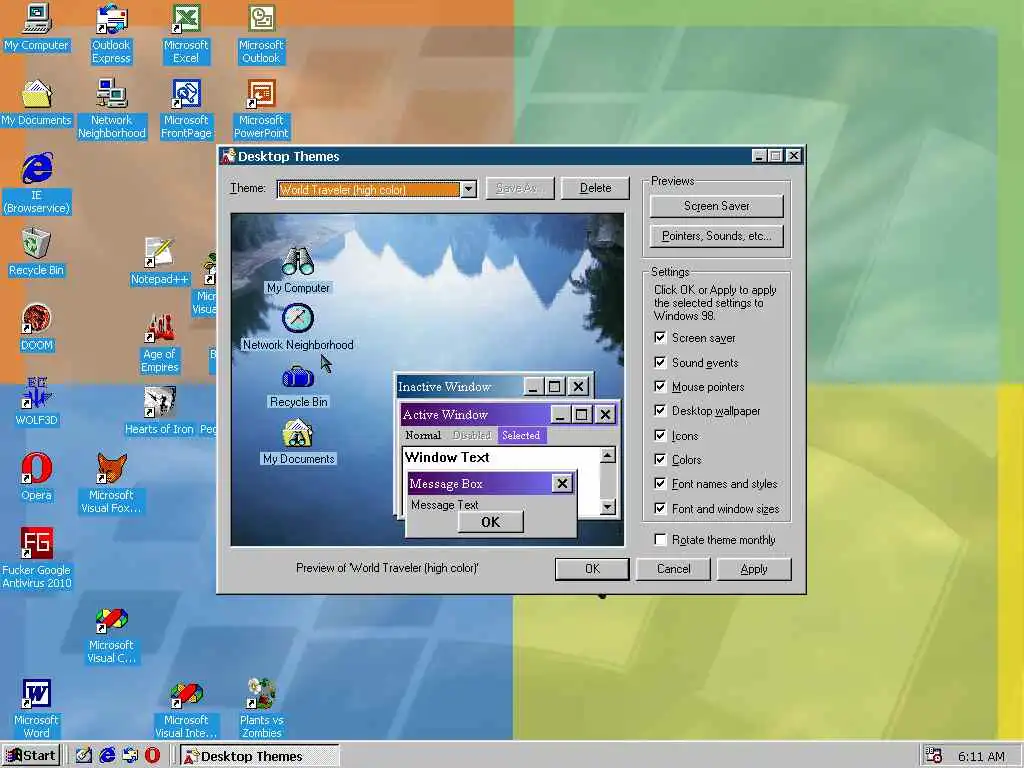1024x768 pixels.
Task: Uncheck the Mouse pointers setting
Action: pyautogui.click(x=660, y=387)
